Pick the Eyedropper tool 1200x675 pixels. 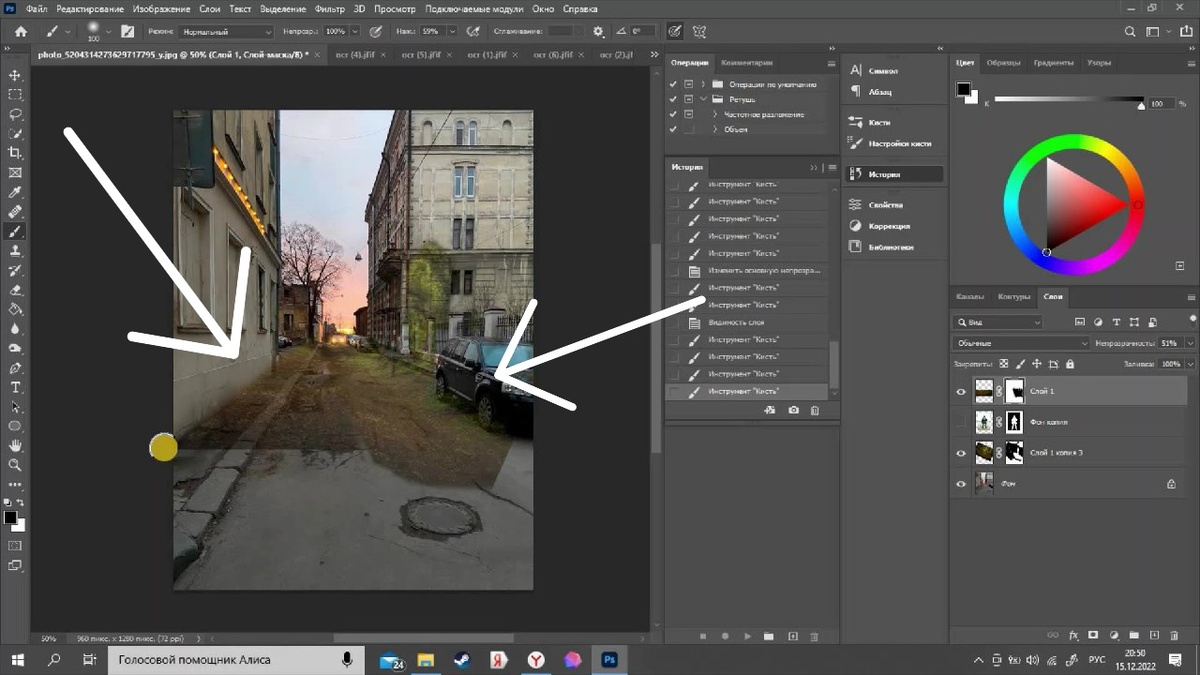tap(15, 192)
